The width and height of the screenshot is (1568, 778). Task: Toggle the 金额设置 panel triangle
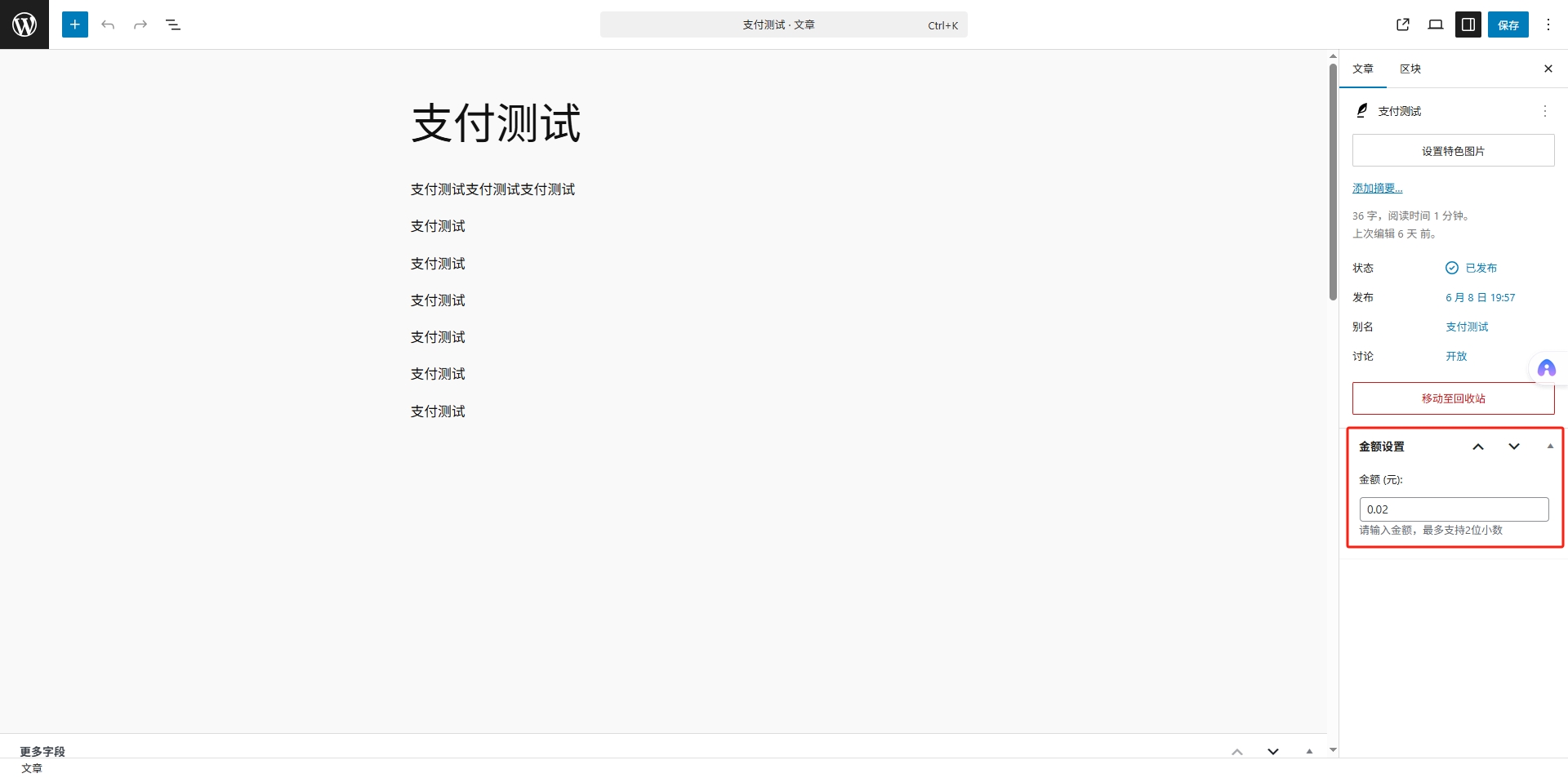click(x=1549, y=447)
